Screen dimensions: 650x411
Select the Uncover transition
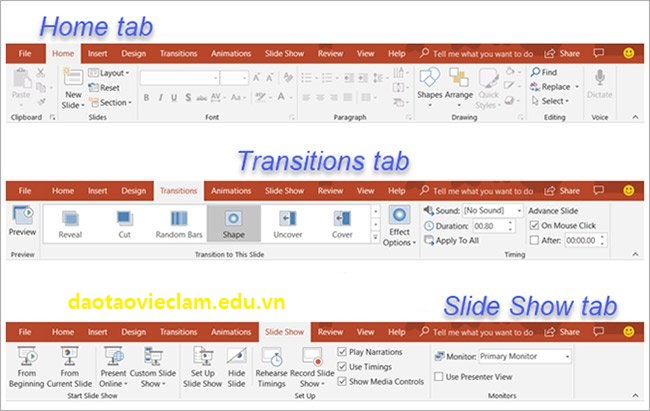[x=288, y=224]
